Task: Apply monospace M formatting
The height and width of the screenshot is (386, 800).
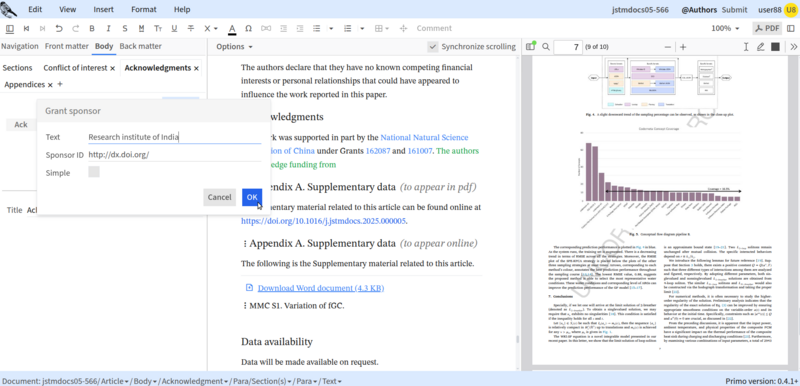Action: point(141,29)
